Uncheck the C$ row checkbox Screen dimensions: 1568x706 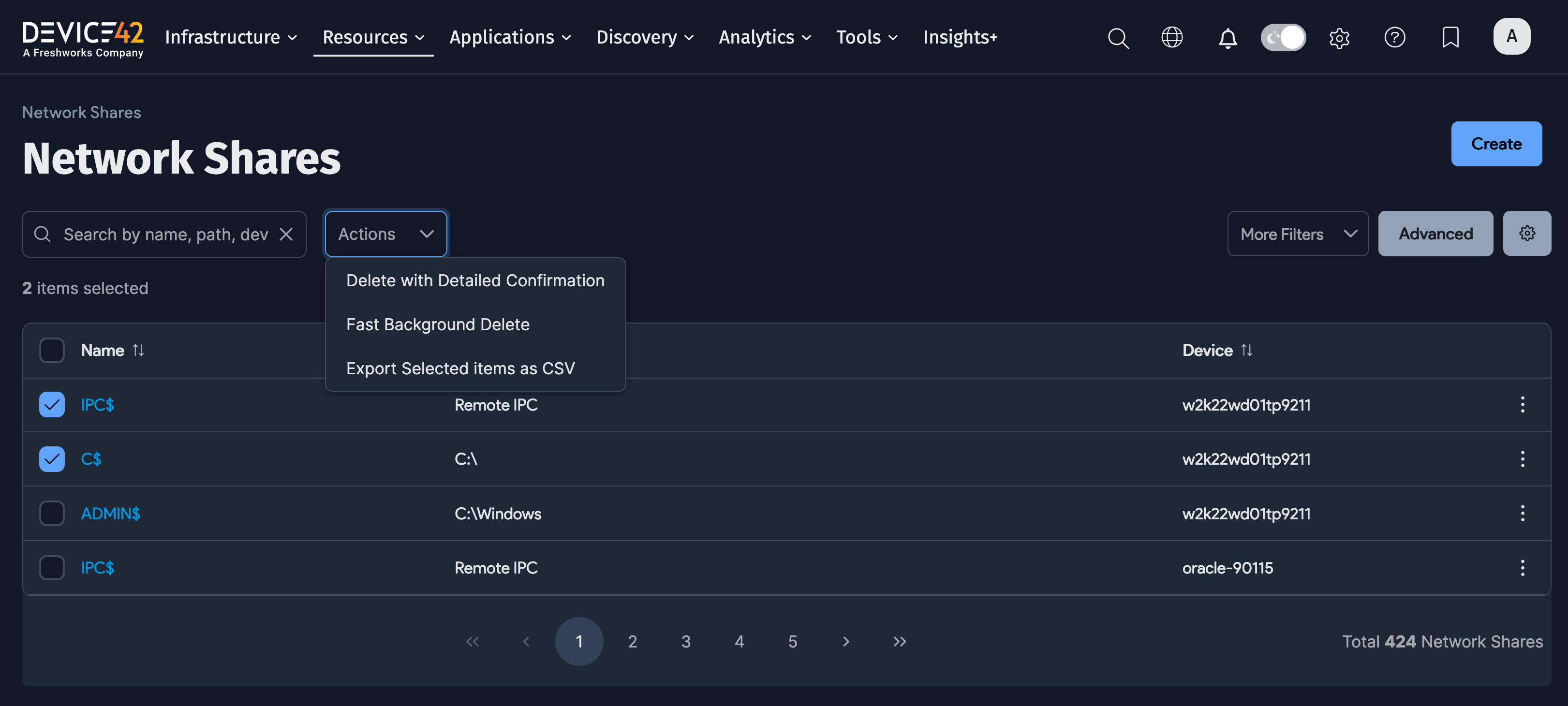[x=52, y=458]
